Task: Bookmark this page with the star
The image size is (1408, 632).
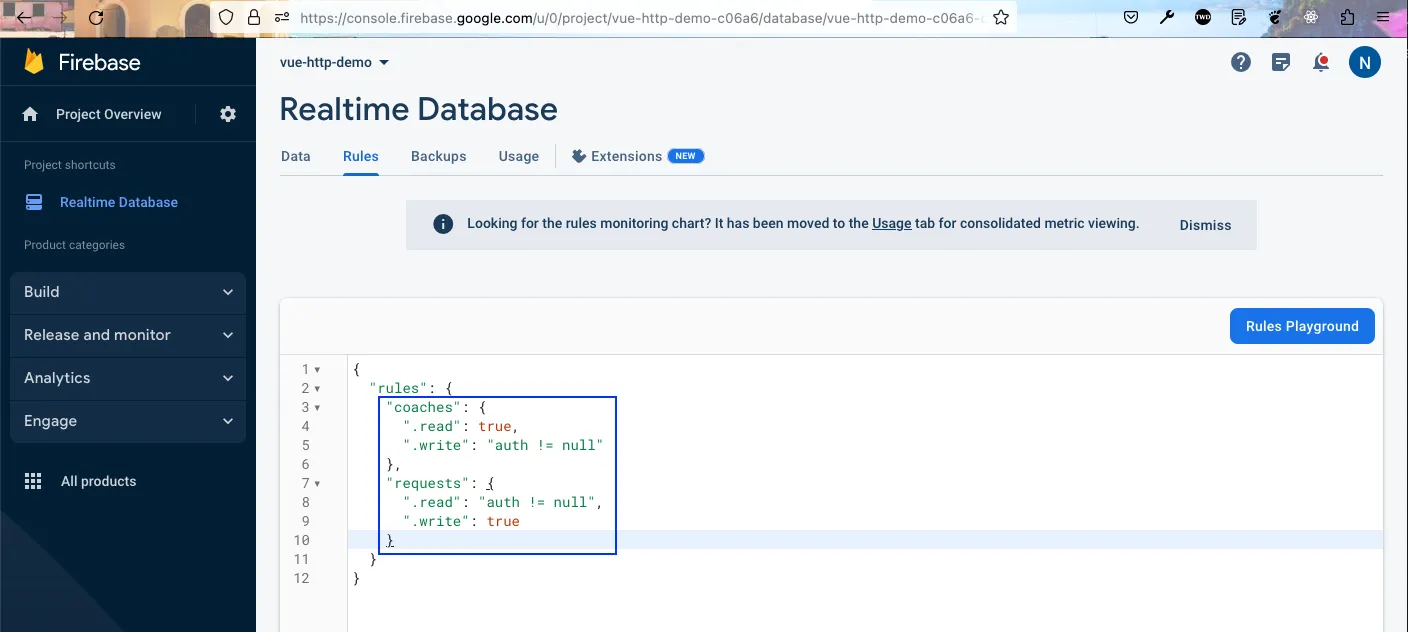Action: [1001, 18]
